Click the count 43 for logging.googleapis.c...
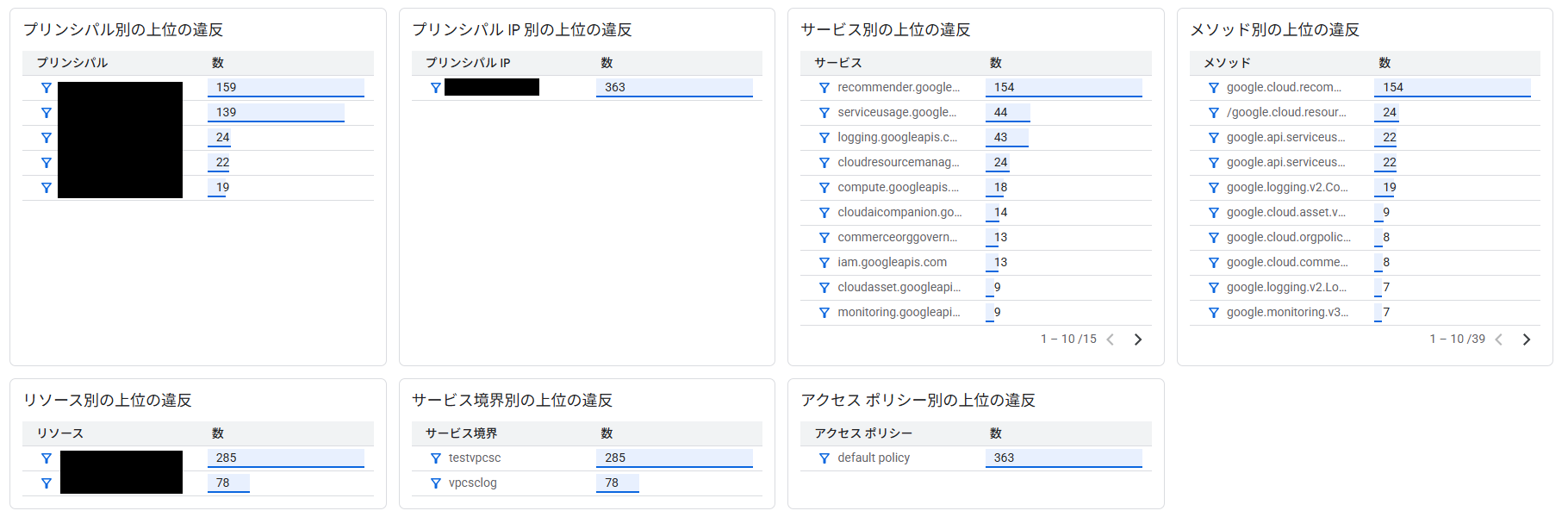 [x=1001, y=137]
